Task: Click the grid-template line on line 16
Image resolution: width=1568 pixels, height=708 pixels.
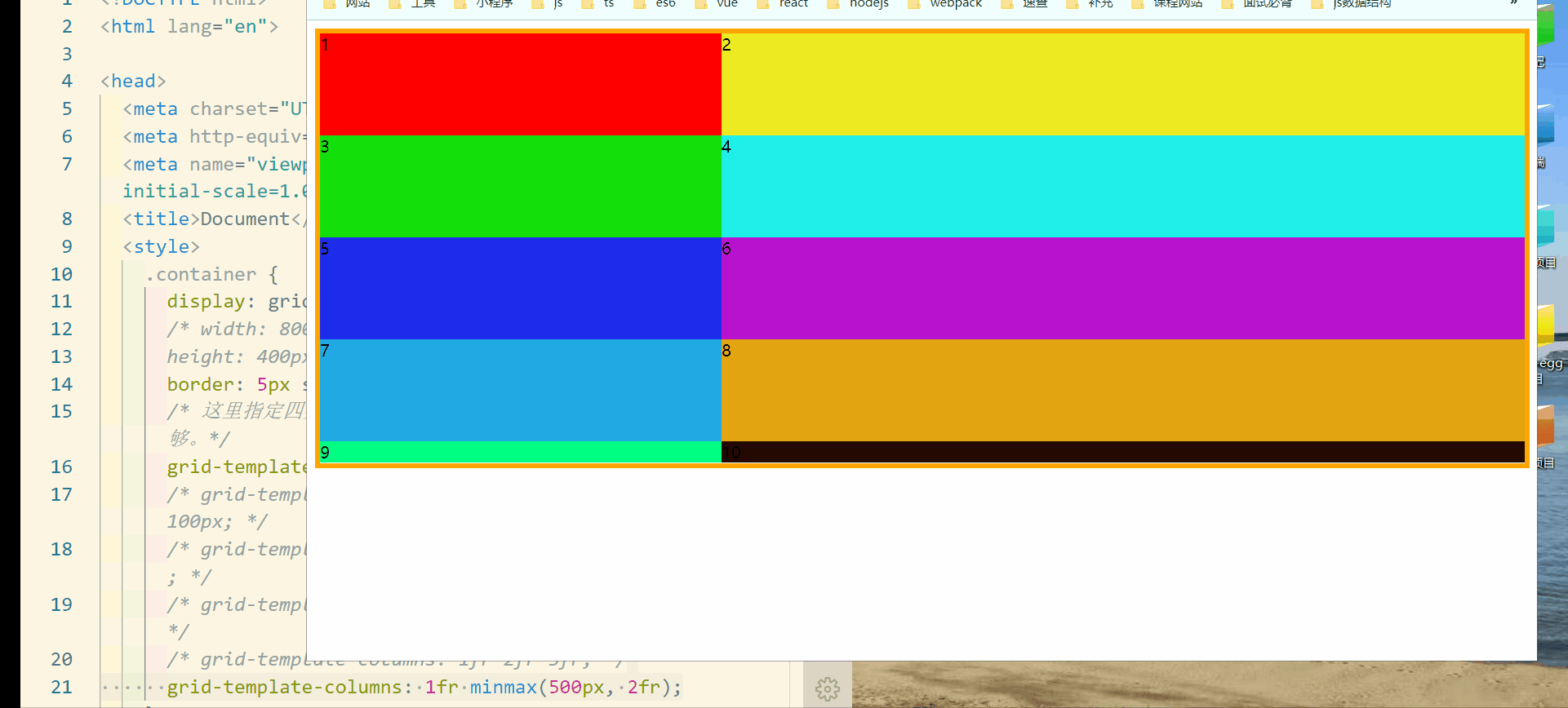Action: coord(237,467)
